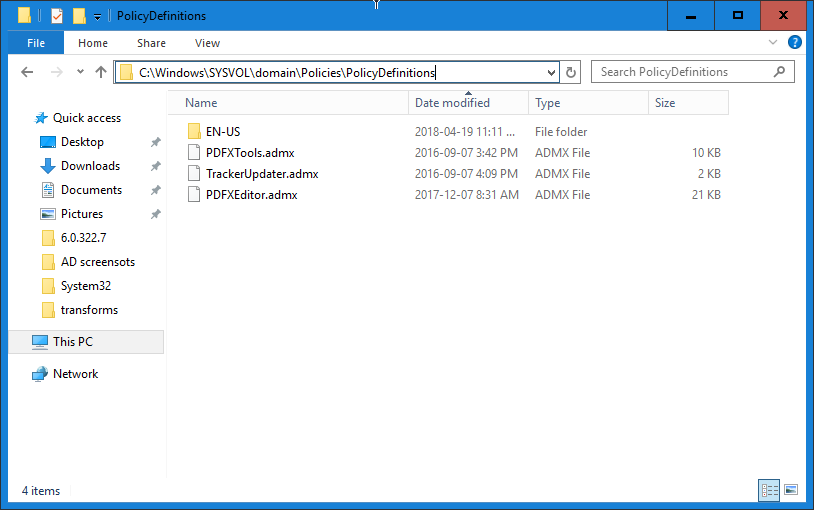
Task: Go forward with the Forward arrow
Action: pyautogui.click(x=57, y=72)
